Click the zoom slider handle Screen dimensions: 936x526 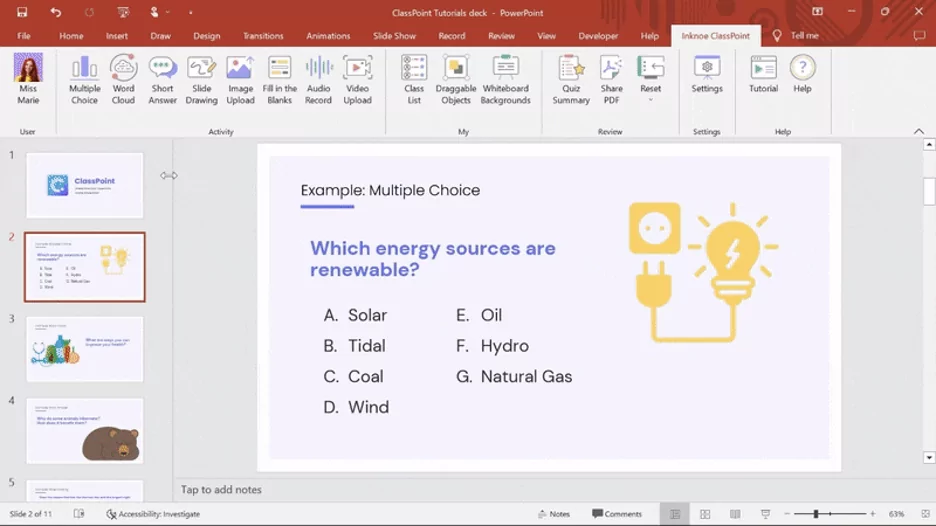coord(816,514)
